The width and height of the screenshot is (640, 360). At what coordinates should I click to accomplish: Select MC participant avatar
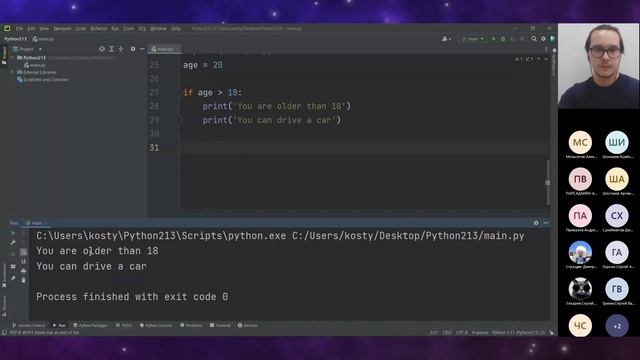[580, 142]
